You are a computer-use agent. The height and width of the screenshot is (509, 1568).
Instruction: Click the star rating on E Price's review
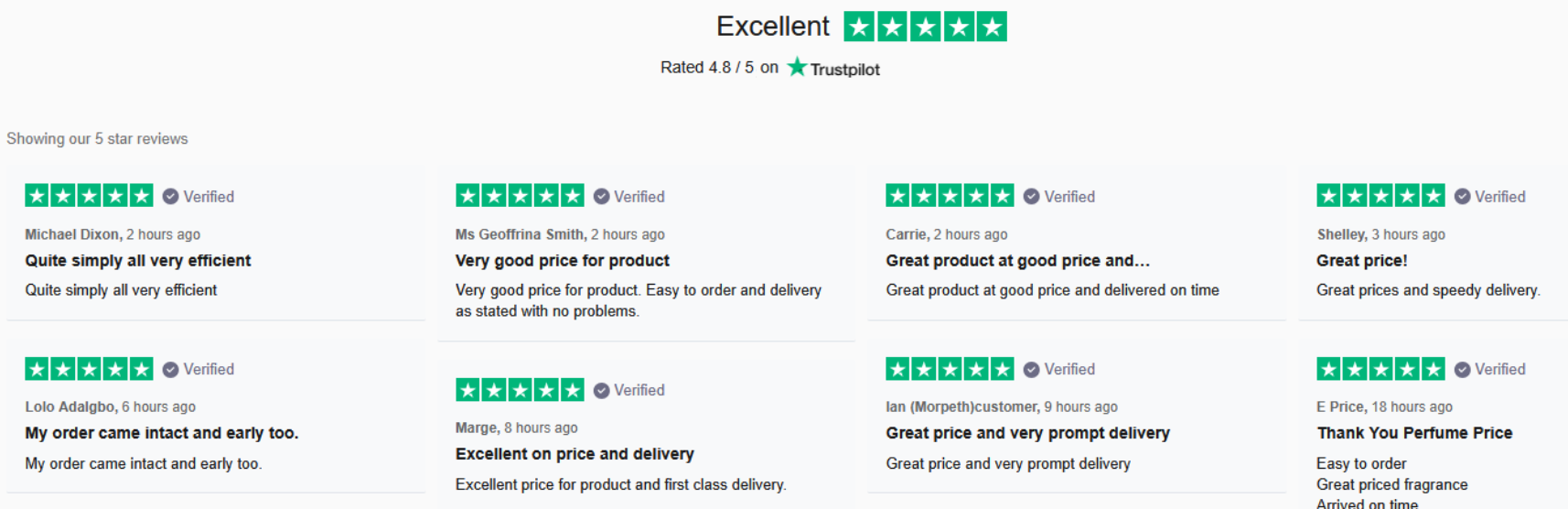1380,369
